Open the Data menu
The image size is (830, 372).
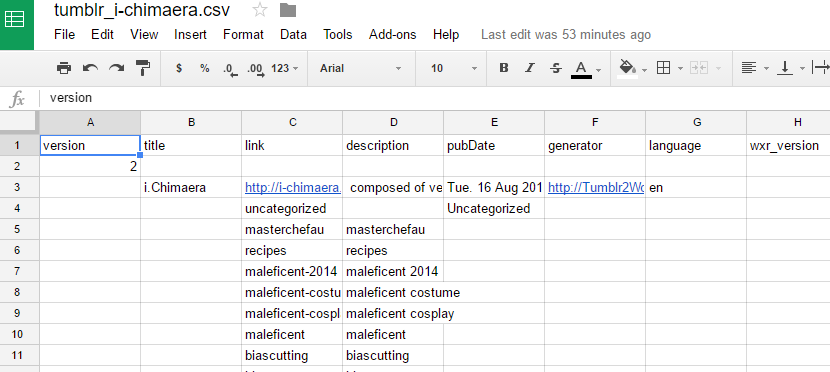[x=294, y=35]
